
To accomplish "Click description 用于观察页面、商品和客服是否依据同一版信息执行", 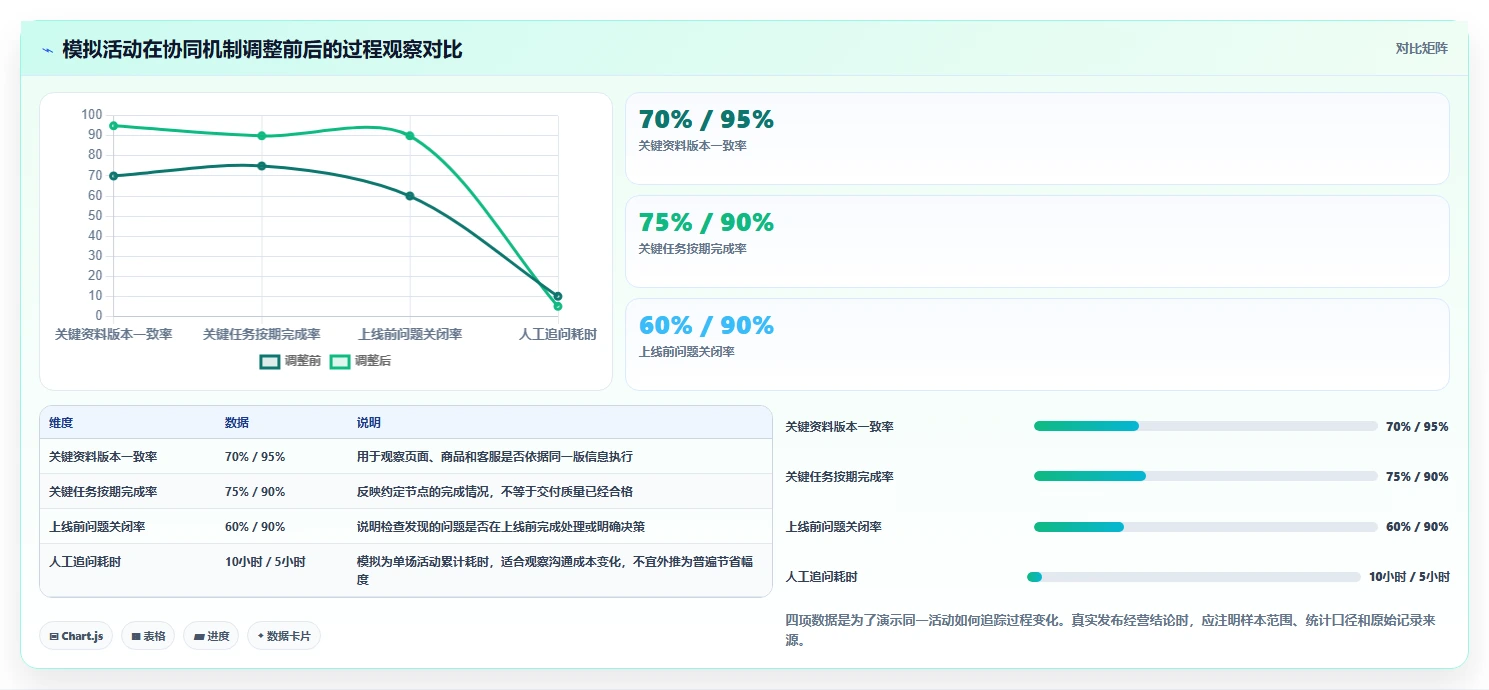I will (x=494, y=456).
